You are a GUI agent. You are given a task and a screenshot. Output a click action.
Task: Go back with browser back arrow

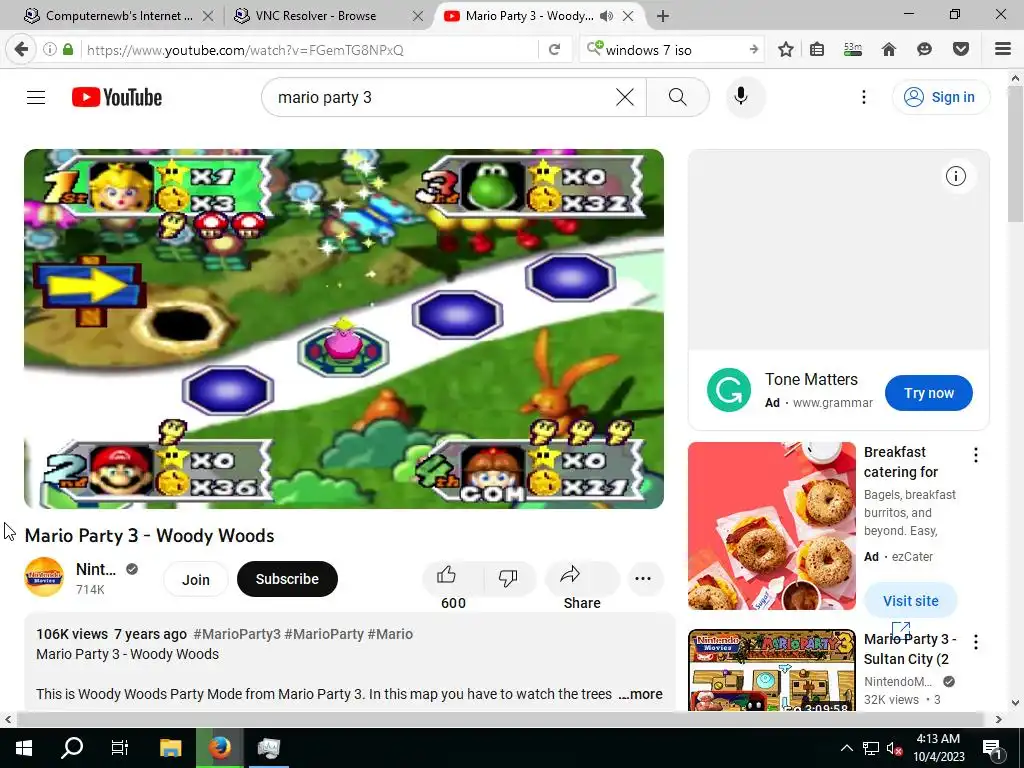coord(21,49)
